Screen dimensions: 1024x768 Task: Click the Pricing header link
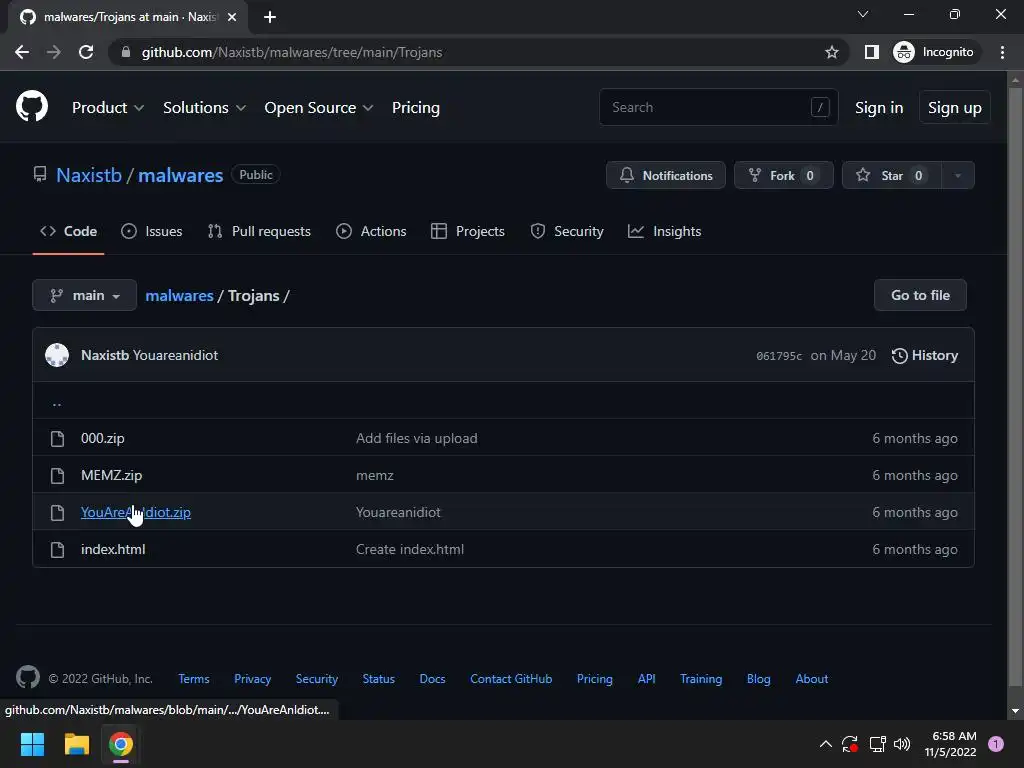tap(416, 108)
